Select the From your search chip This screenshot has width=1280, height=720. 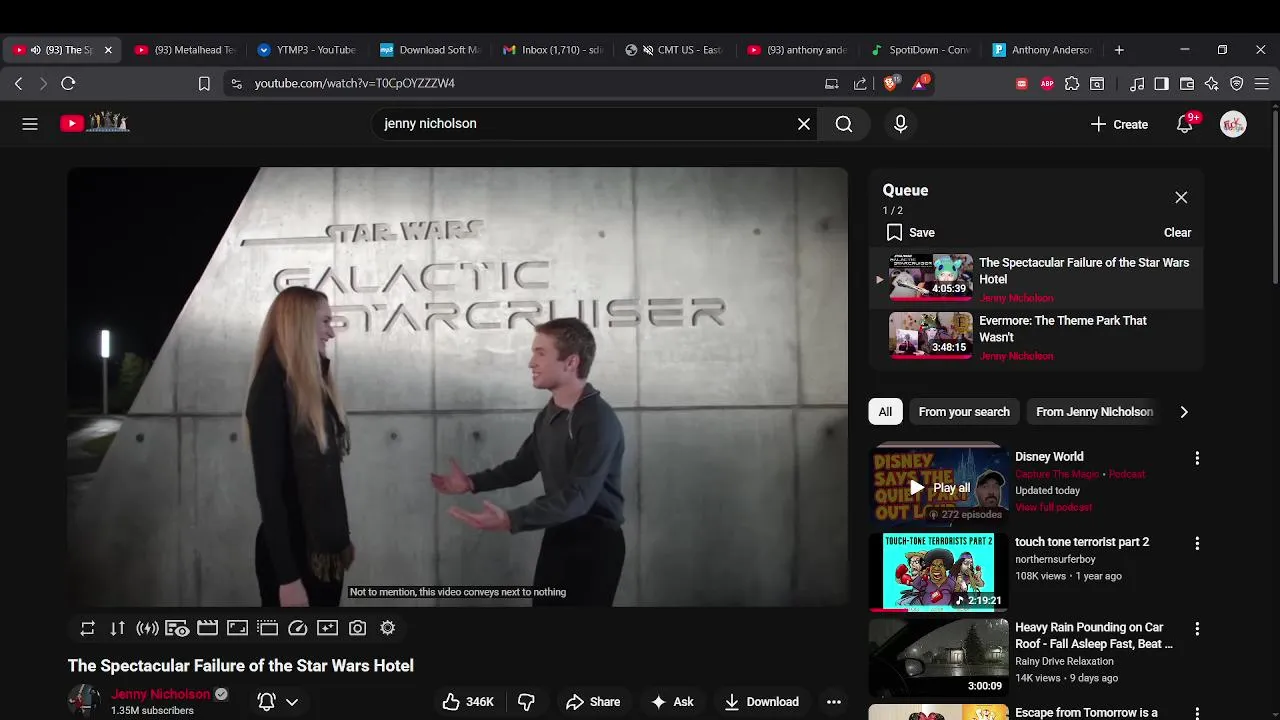coord(964,411)
